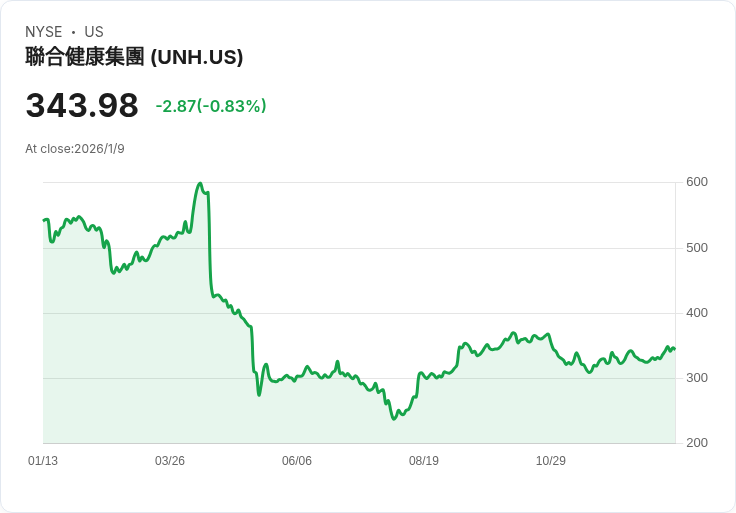Pick the 08/19 date axis label

(424, 461)
